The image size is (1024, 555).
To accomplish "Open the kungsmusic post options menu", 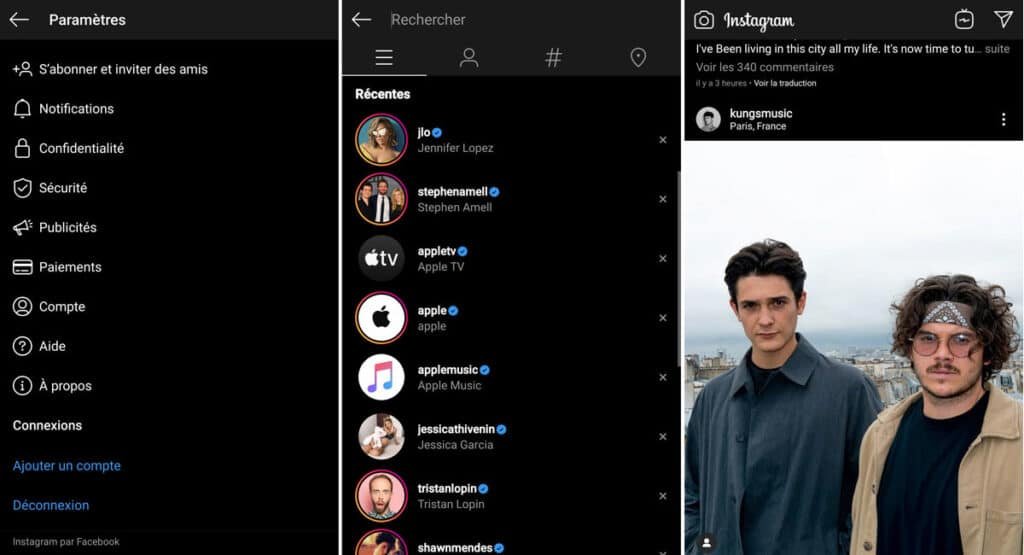I will (x=1004, y=119).
